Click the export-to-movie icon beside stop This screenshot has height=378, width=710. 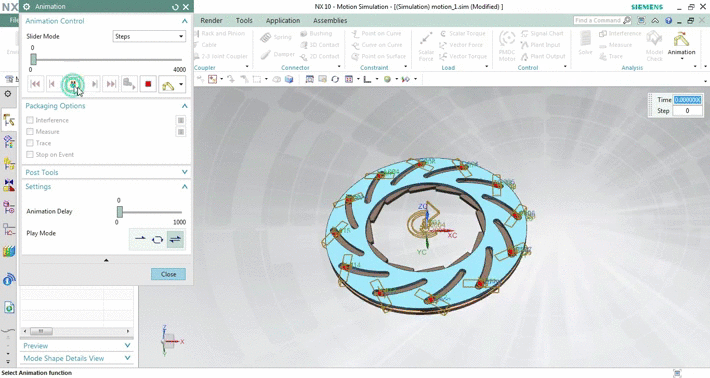click(x=129, y=84)
